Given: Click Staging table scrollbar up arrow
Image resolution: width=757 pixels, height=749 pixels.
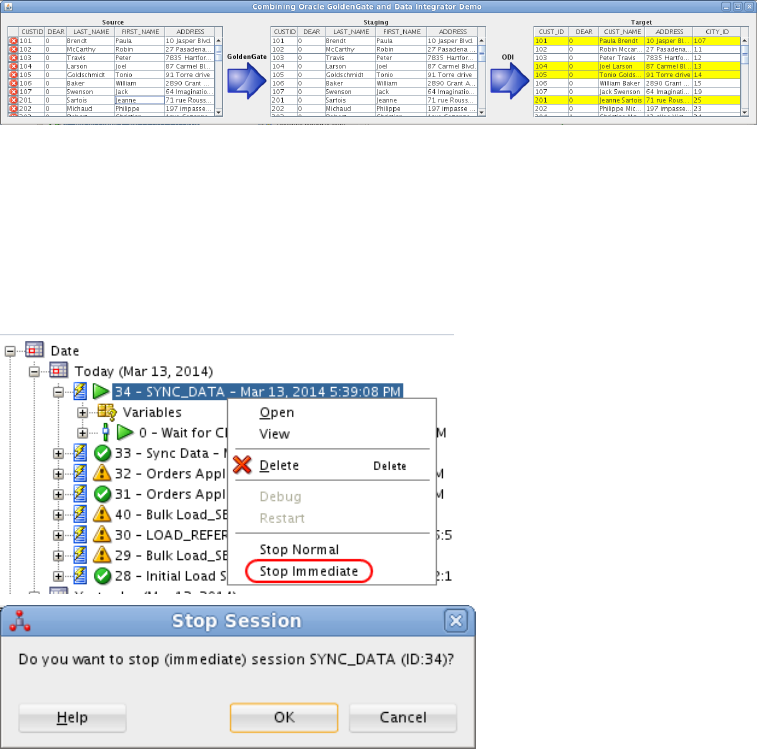Looking at the screenshot, I should (481, 41).
